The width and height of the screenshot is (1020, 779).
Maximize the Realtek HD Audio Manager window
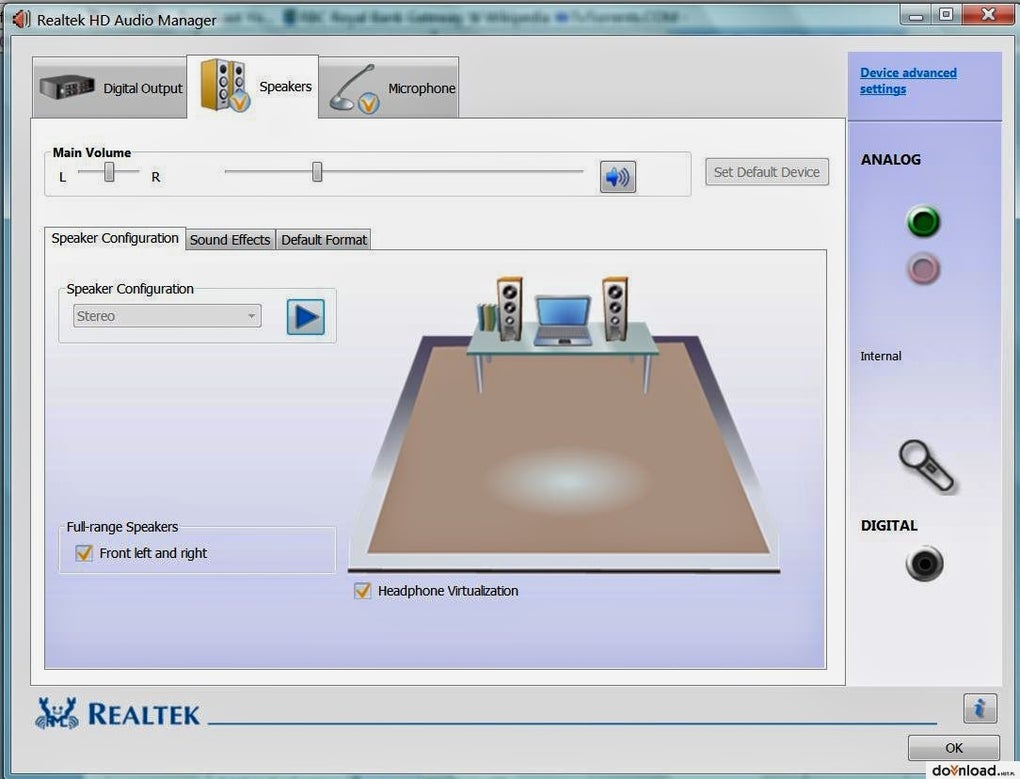[x=946, y=14]
